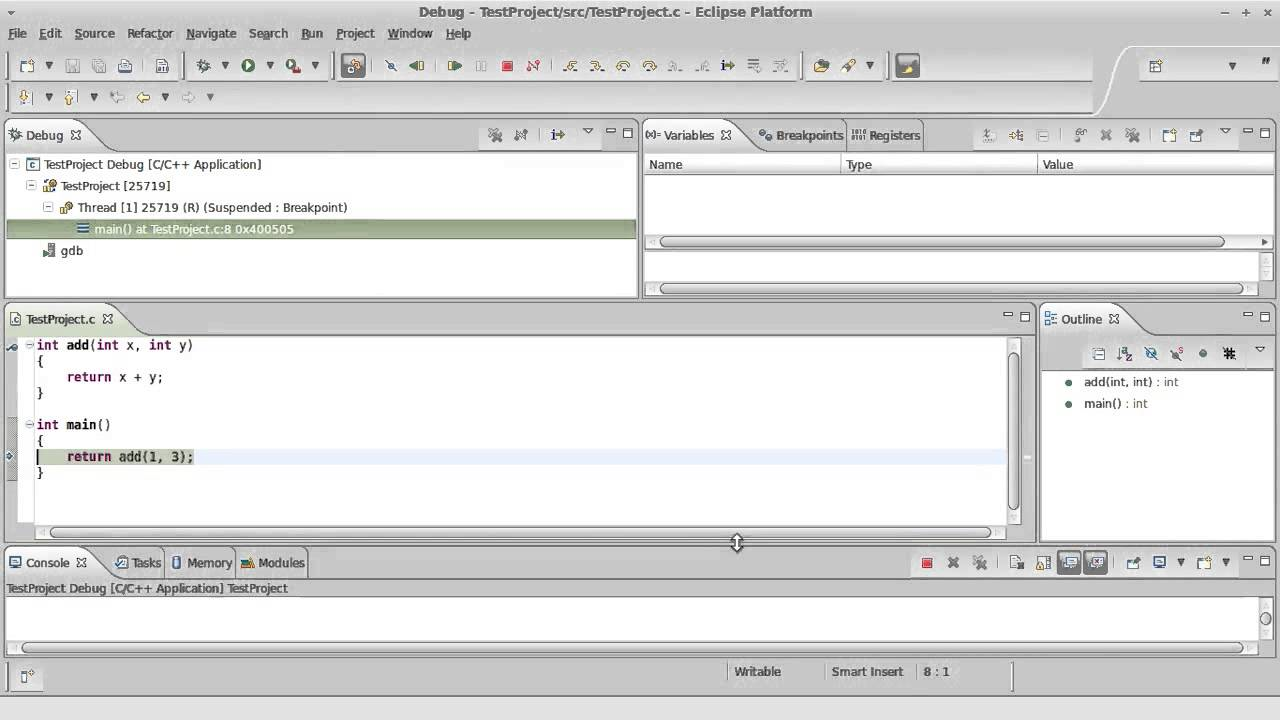Step Over the current statement
This screenshot has width=1280, height=720.
pyautogui.click(x=597, y=66)
